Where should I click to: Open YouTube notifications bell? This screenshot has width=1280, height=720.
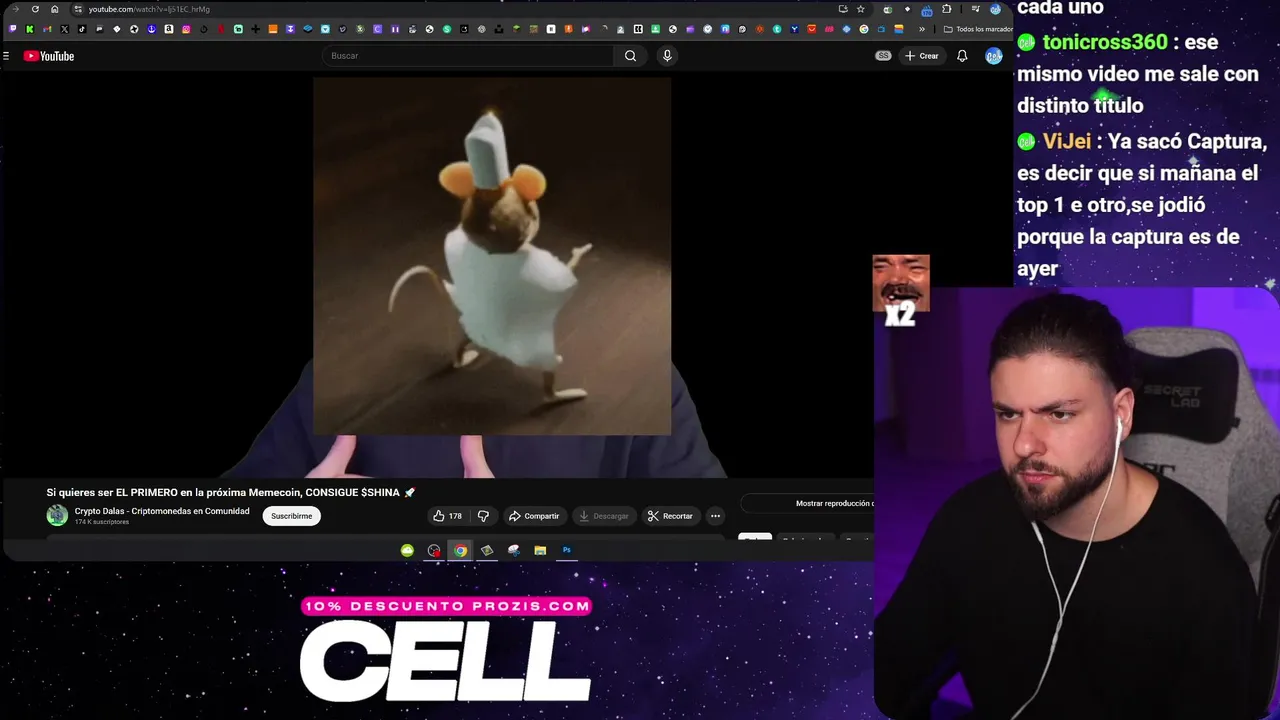(962, 56)
